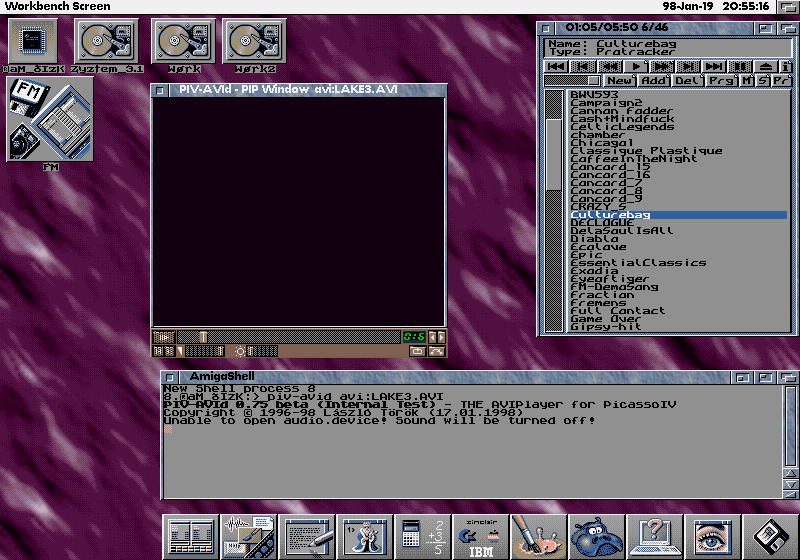Click the S button in player

tap(763, 81)
